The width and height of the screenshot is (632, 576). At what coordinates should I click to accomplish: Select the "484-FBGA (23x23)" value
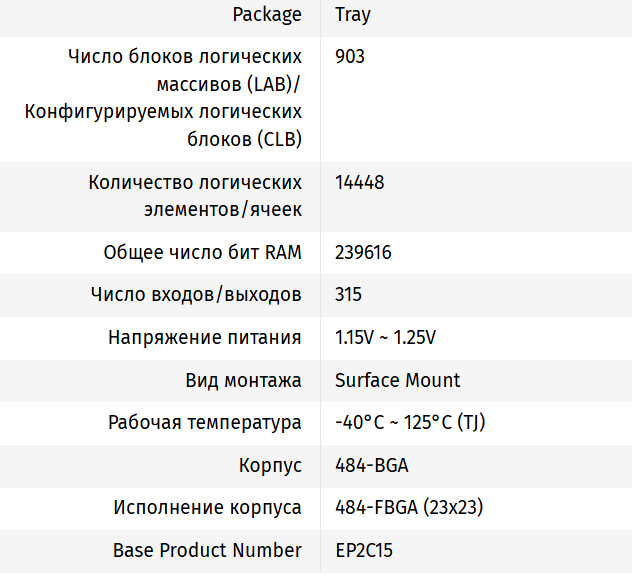tap(409, 508)
